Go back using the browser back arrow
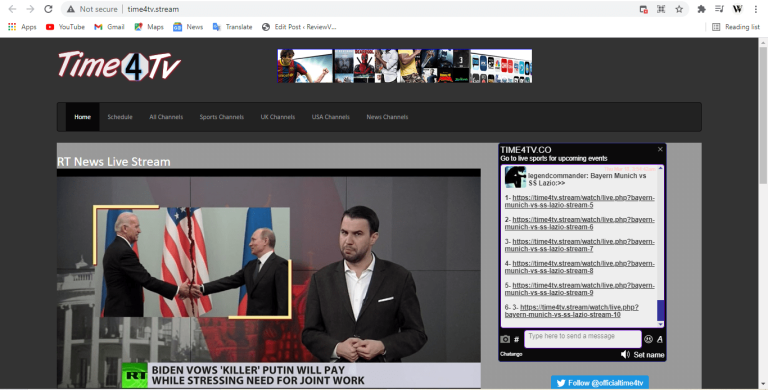Screen dimensions: 768x390 12,9
